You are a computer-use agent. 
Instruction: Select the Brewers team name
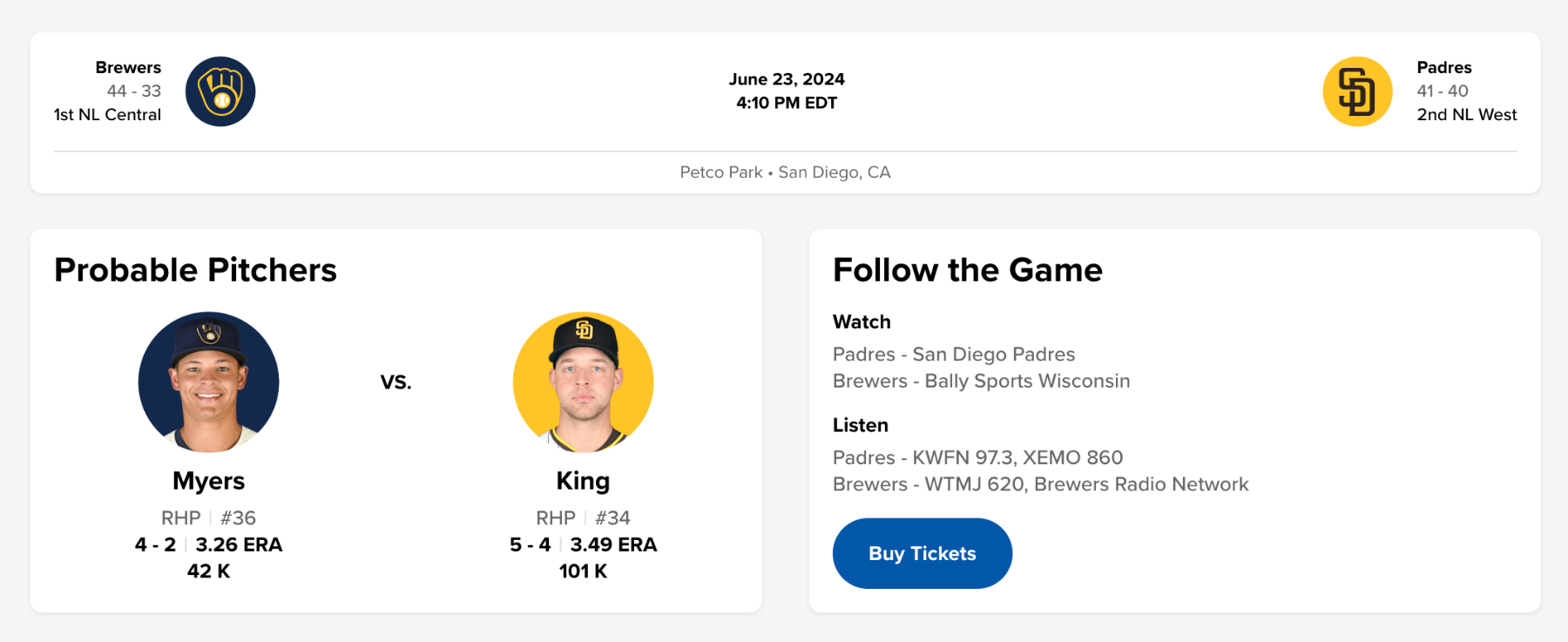(128, 67)
